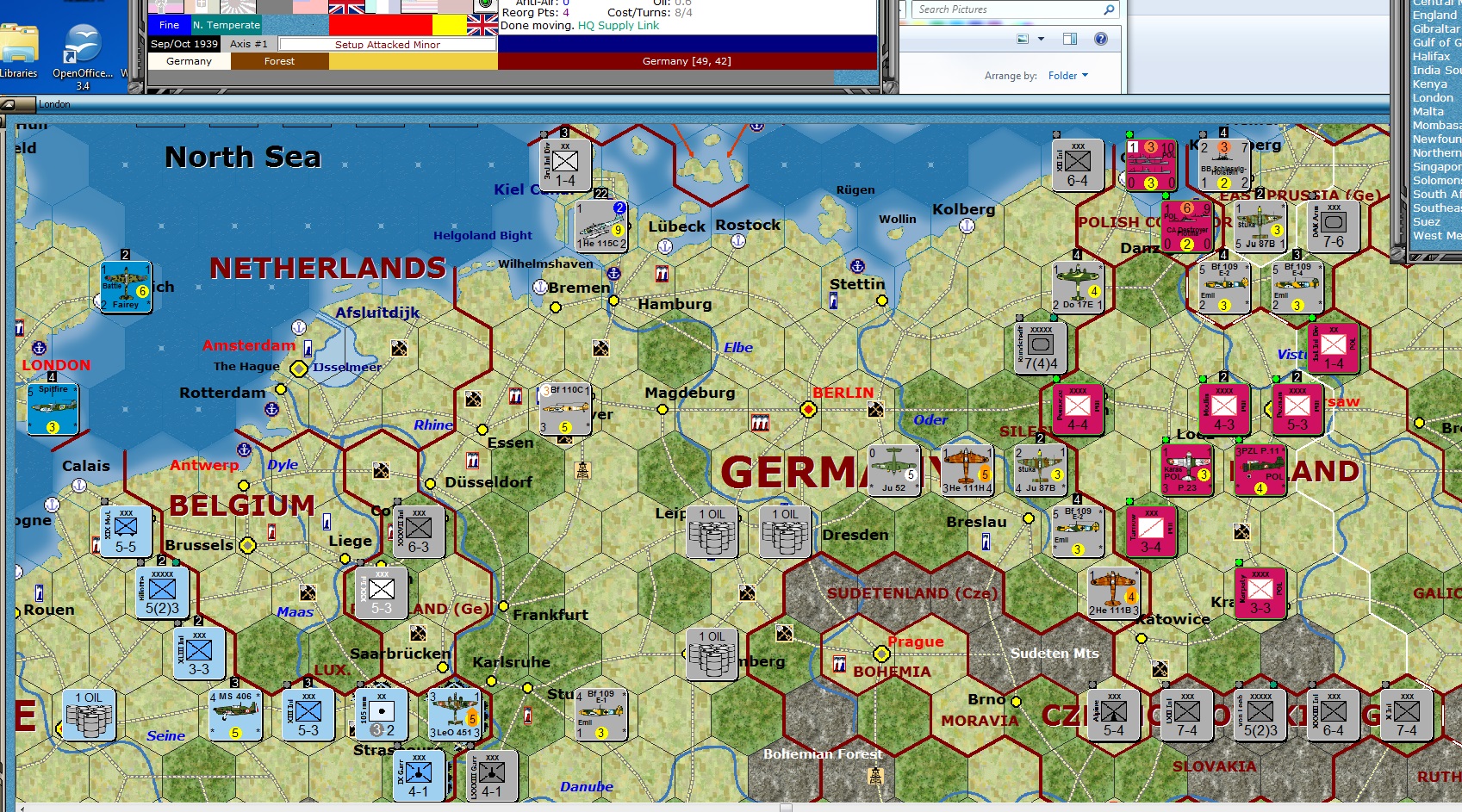Open the Arrange by Folder dropdown
Image resolution: width=1462 pixels, height=812 pixels.
[1068, 76]
